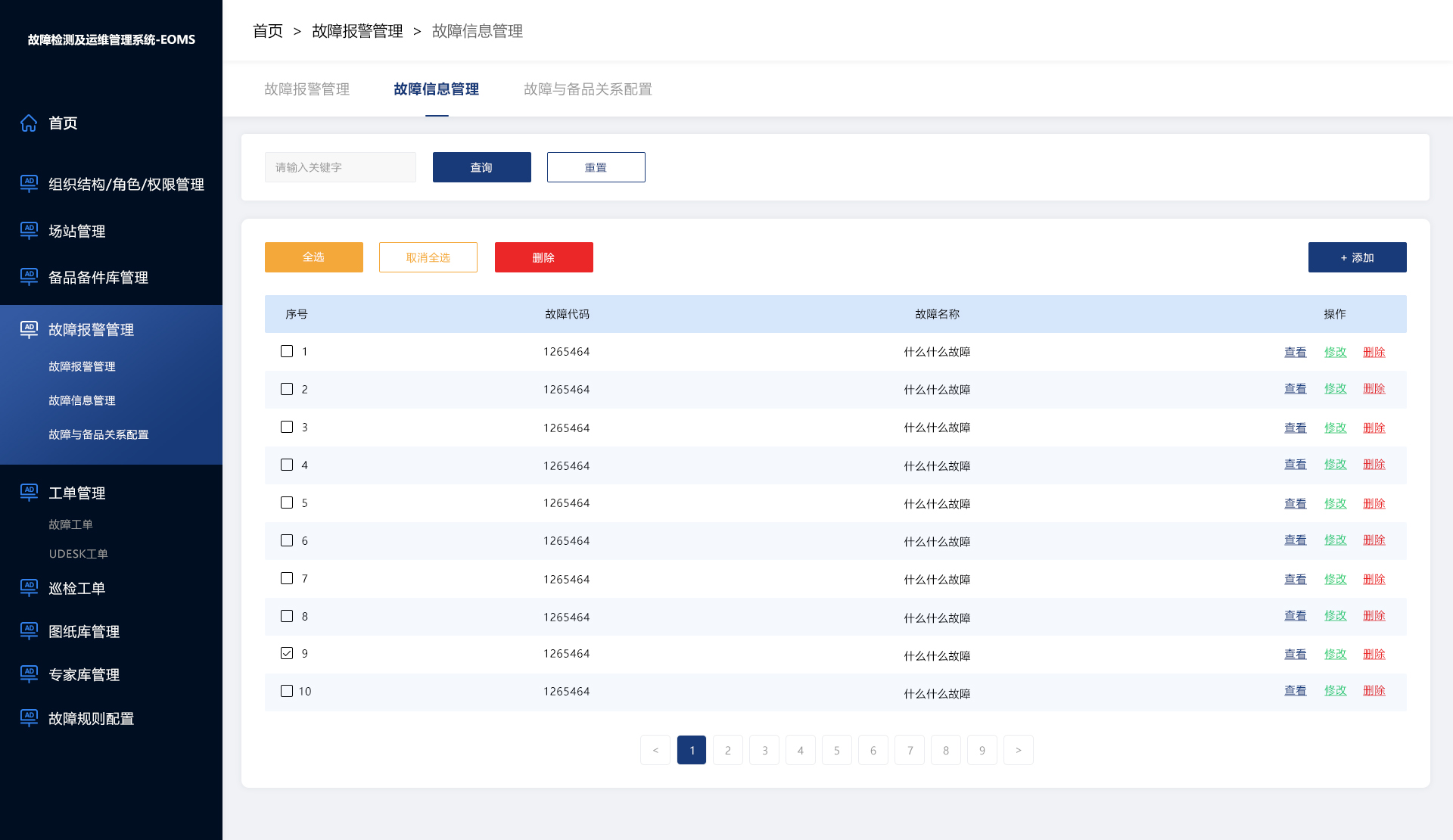Check the checkbox for row 3
Viewport: 1453px width, 840px height.
click(287, 427)
